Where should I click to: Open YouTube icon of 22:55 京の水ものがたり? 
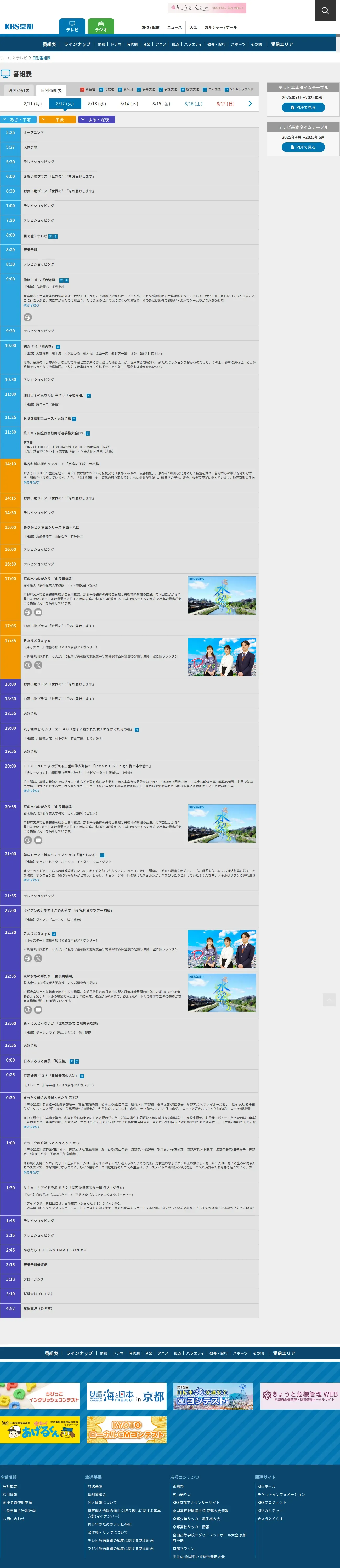tap(38, 1010)
